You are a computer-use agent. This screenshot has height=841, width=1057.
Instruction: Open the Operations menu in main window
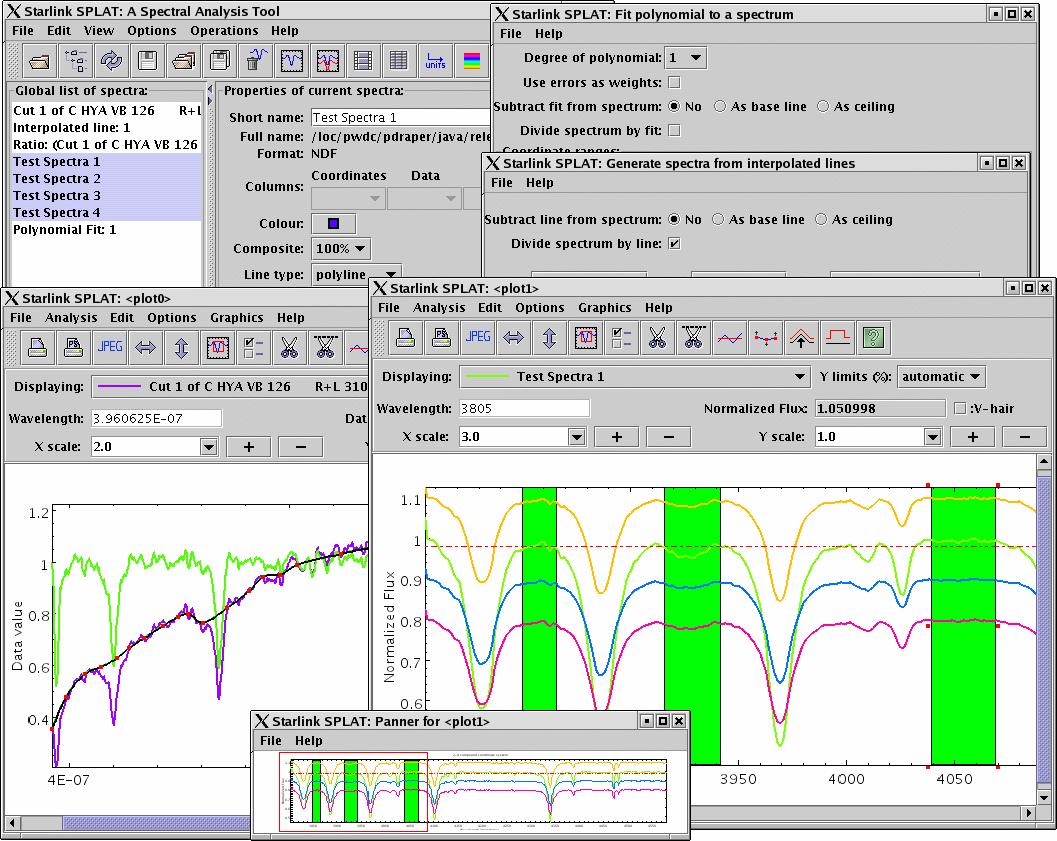tap(224, 30)
